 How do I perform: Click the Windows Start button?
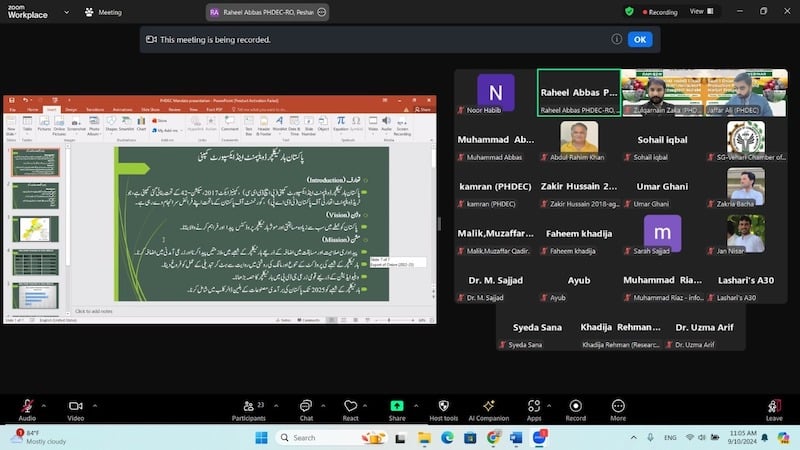[x=261, y=438]
